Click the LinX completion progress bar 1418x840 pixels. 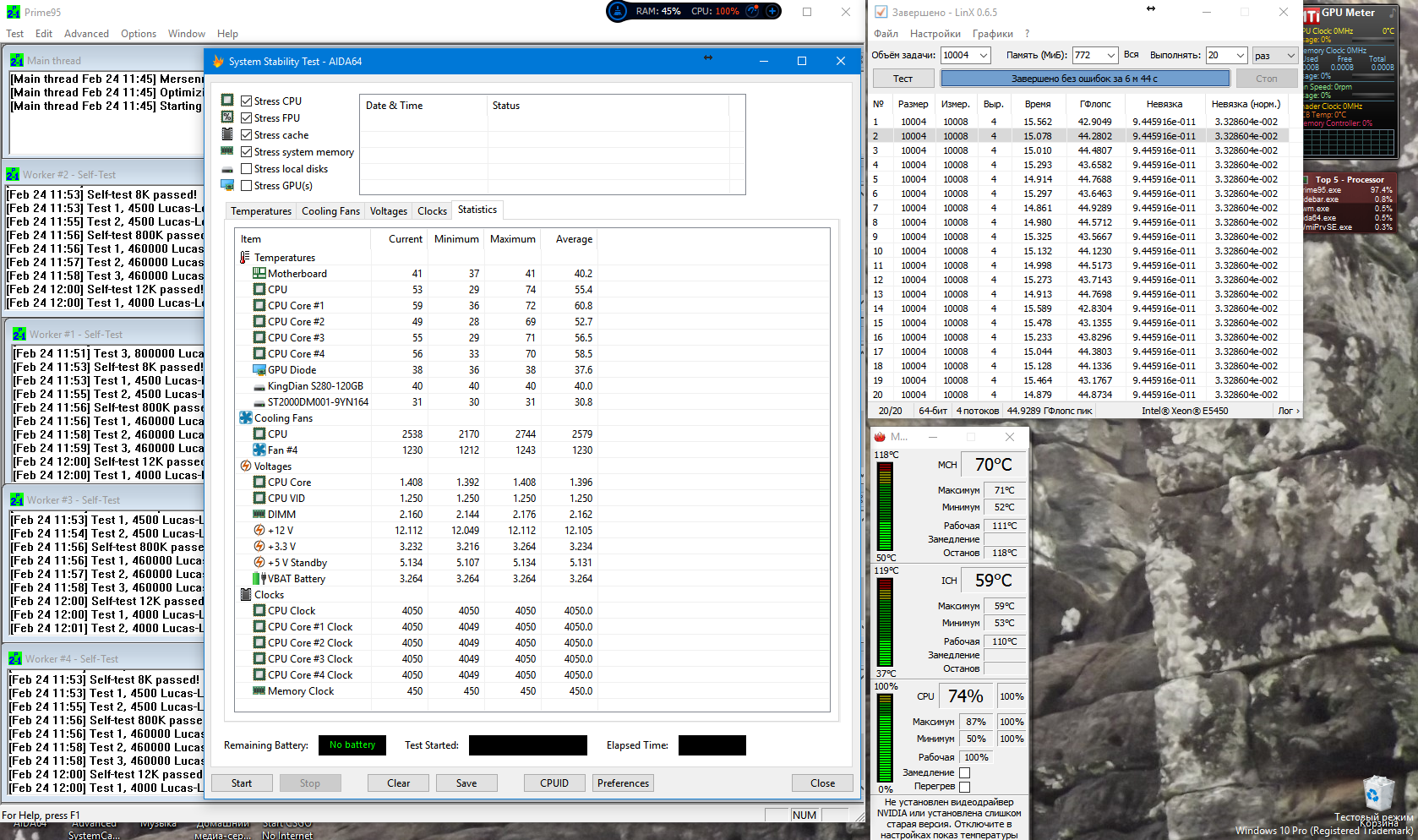pos(1085,79)
